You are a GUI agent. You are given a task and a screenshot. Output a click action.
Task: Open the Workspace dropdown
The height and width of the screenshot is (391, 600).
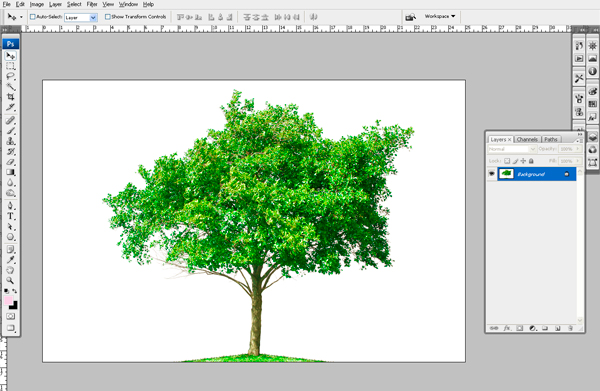click(440, 16)
